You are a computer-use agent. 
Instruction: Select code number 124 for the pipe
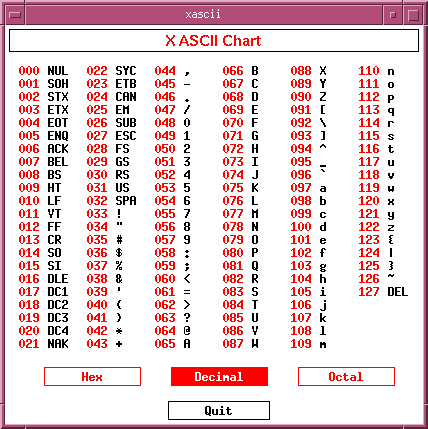[369, 253]
